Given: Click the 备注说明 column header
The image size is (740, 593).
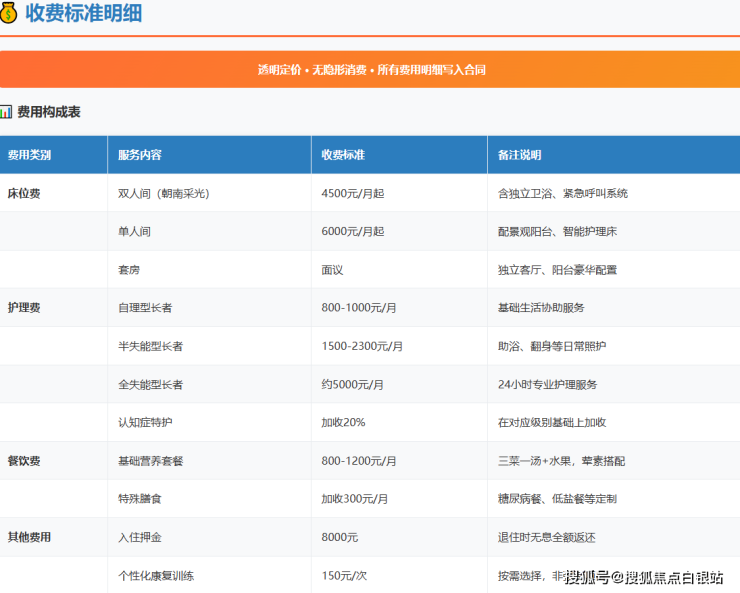Looking at the screenshot, I should click(x=519, y=155).
